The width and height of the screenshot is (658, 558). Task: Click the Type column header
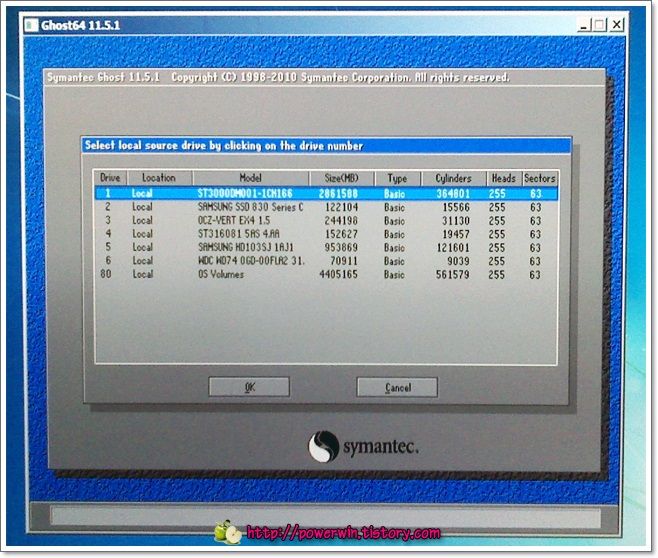pos(397,178)
